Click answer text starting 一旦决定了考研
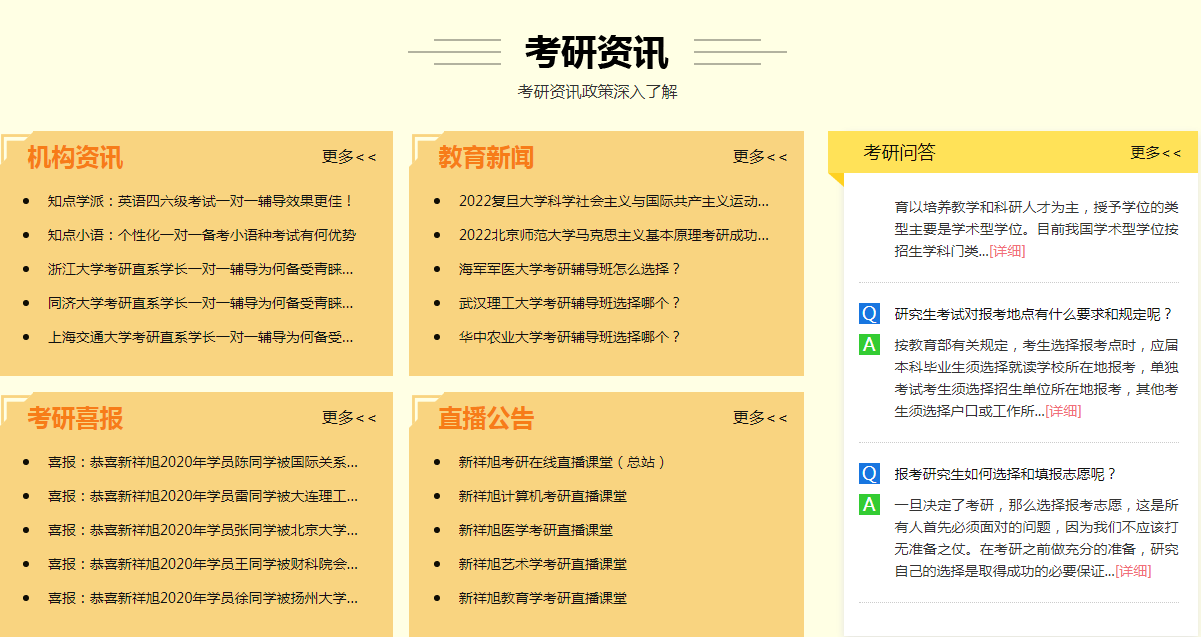Screen dimensions: 1201x637 point(1036,538)
